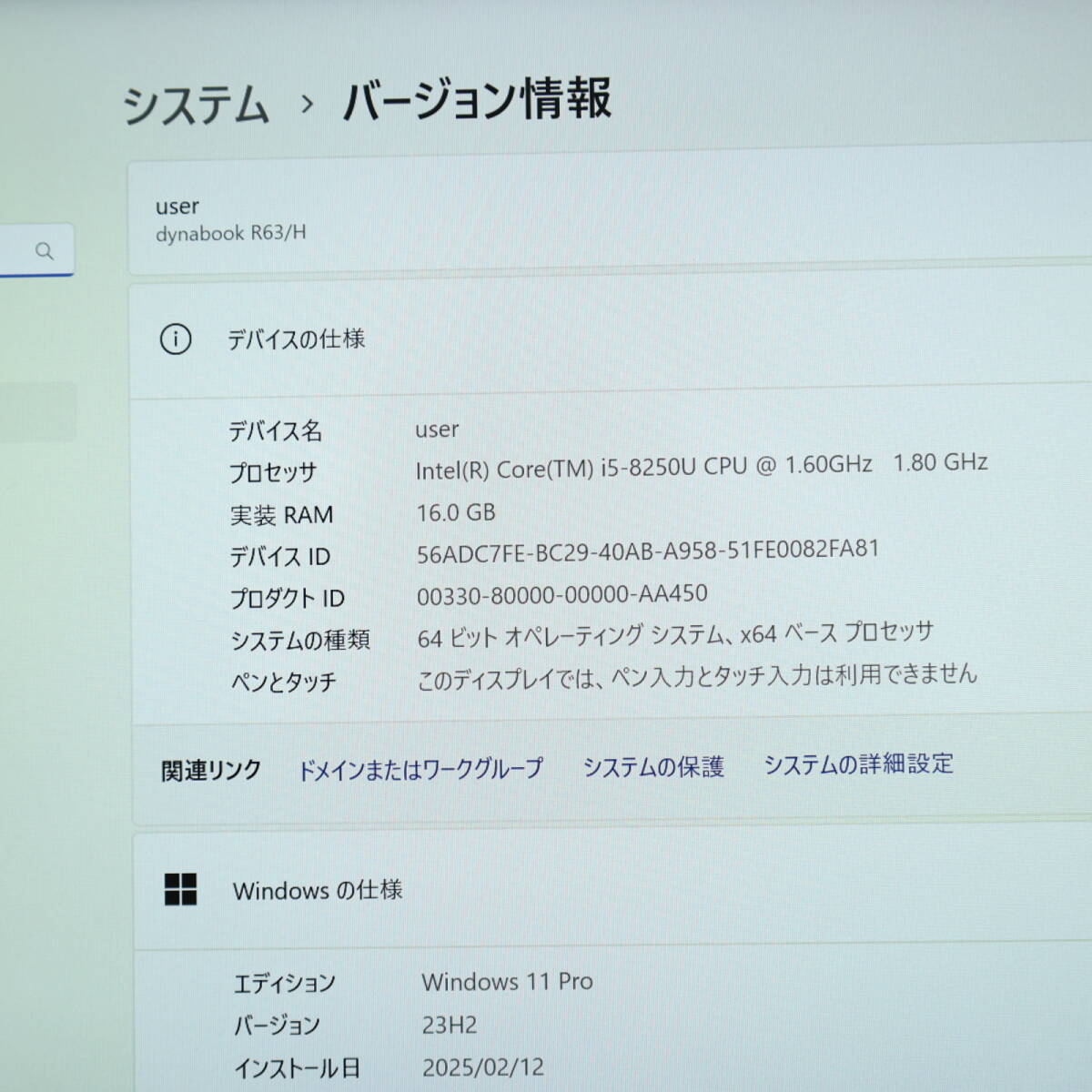The image size is (1092, 1092).
Task: Click the プロダクト ID label
Action: pyautogui.click(x=288, y=598)
